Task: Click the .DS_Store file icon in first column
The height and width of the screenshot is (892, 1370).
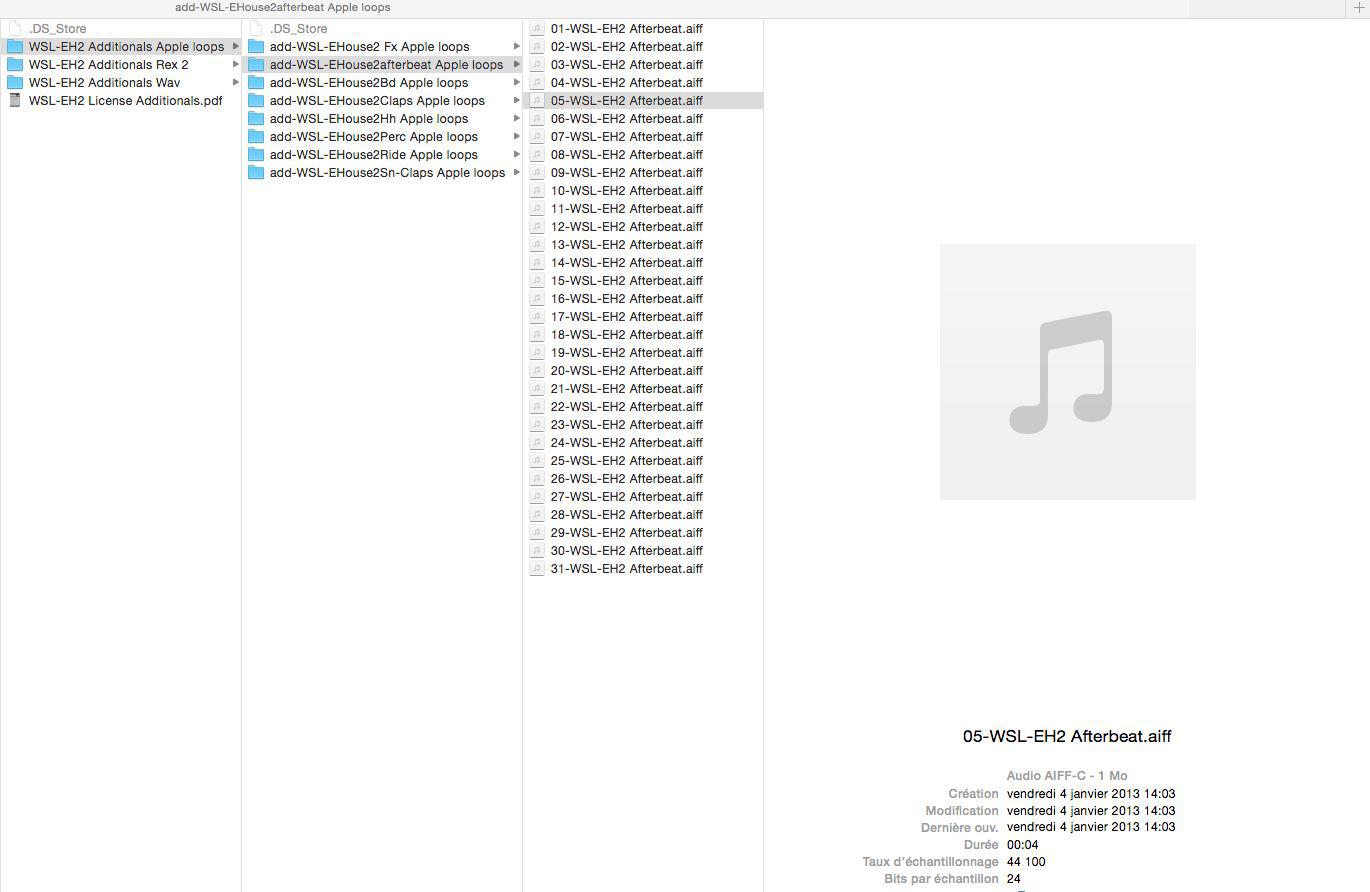Action: click(x=15, y=29)
